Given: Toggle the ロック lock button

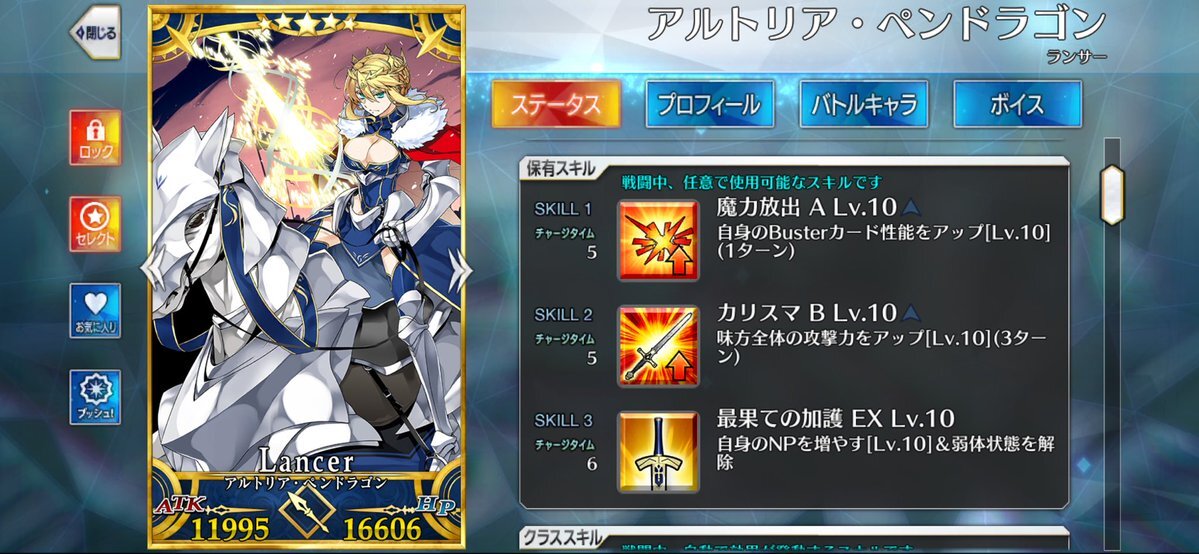Looking at the screenshot, I should point(95,137).
